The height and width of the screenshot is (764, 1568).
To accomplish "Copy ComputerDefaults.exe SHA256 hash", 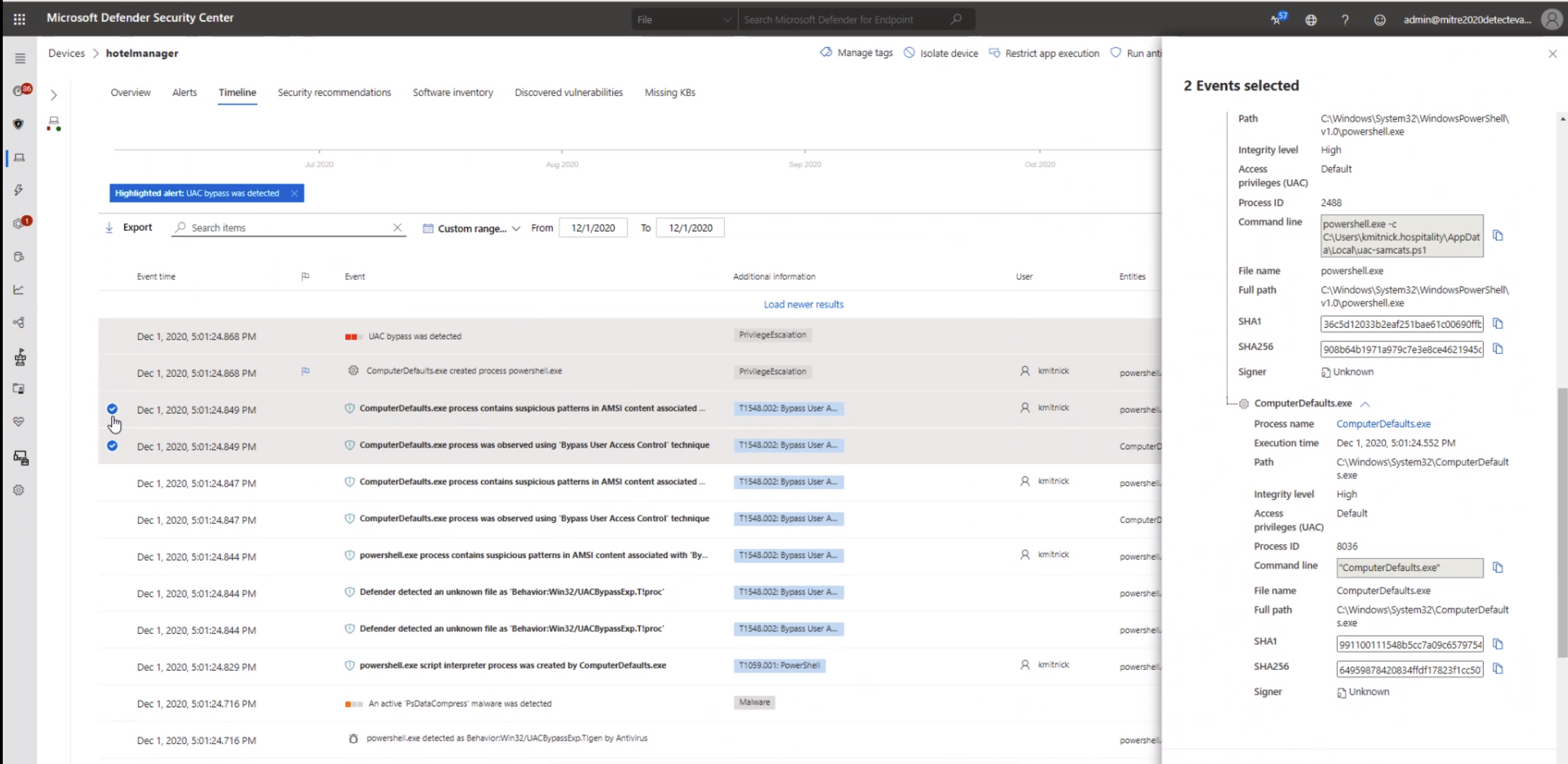I will coord(1498,669).
